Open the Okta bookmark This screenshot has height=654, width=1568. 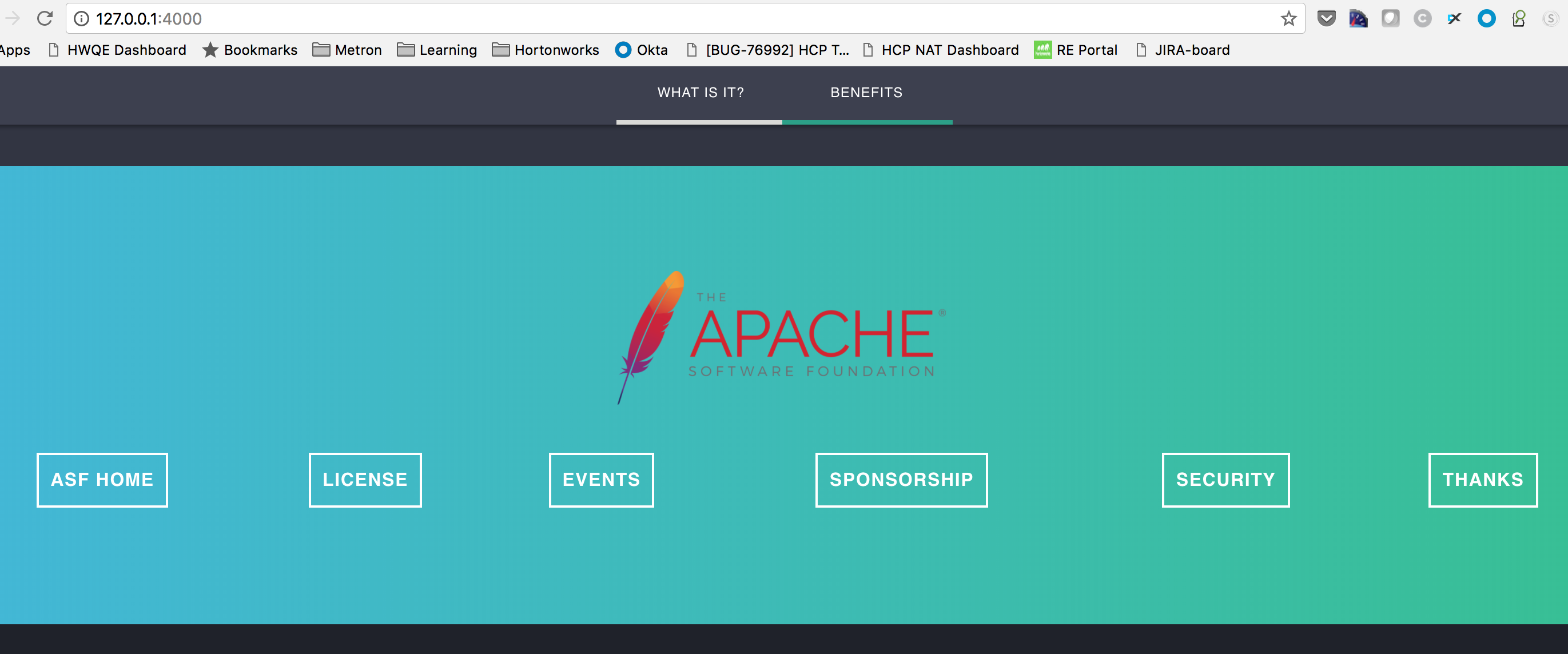coord(641,50)
